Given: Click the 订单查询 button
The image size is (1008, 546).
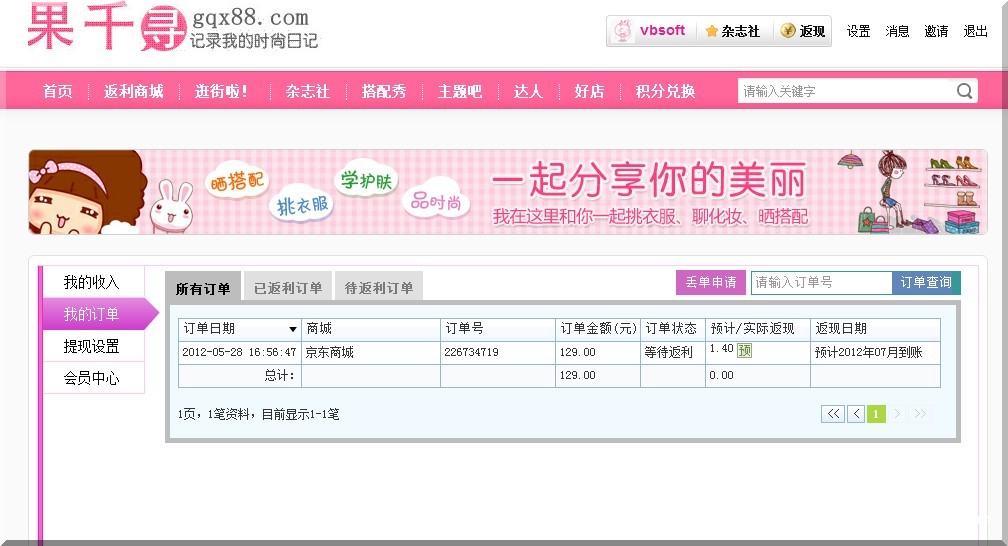Looking at the screenshot, I should click(926, 283).
